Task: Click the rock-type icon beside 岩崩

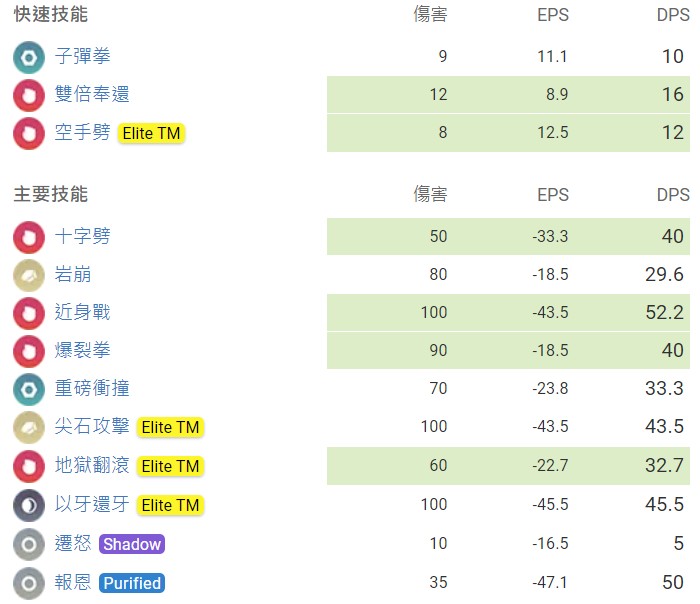Action: coord(29,275)
